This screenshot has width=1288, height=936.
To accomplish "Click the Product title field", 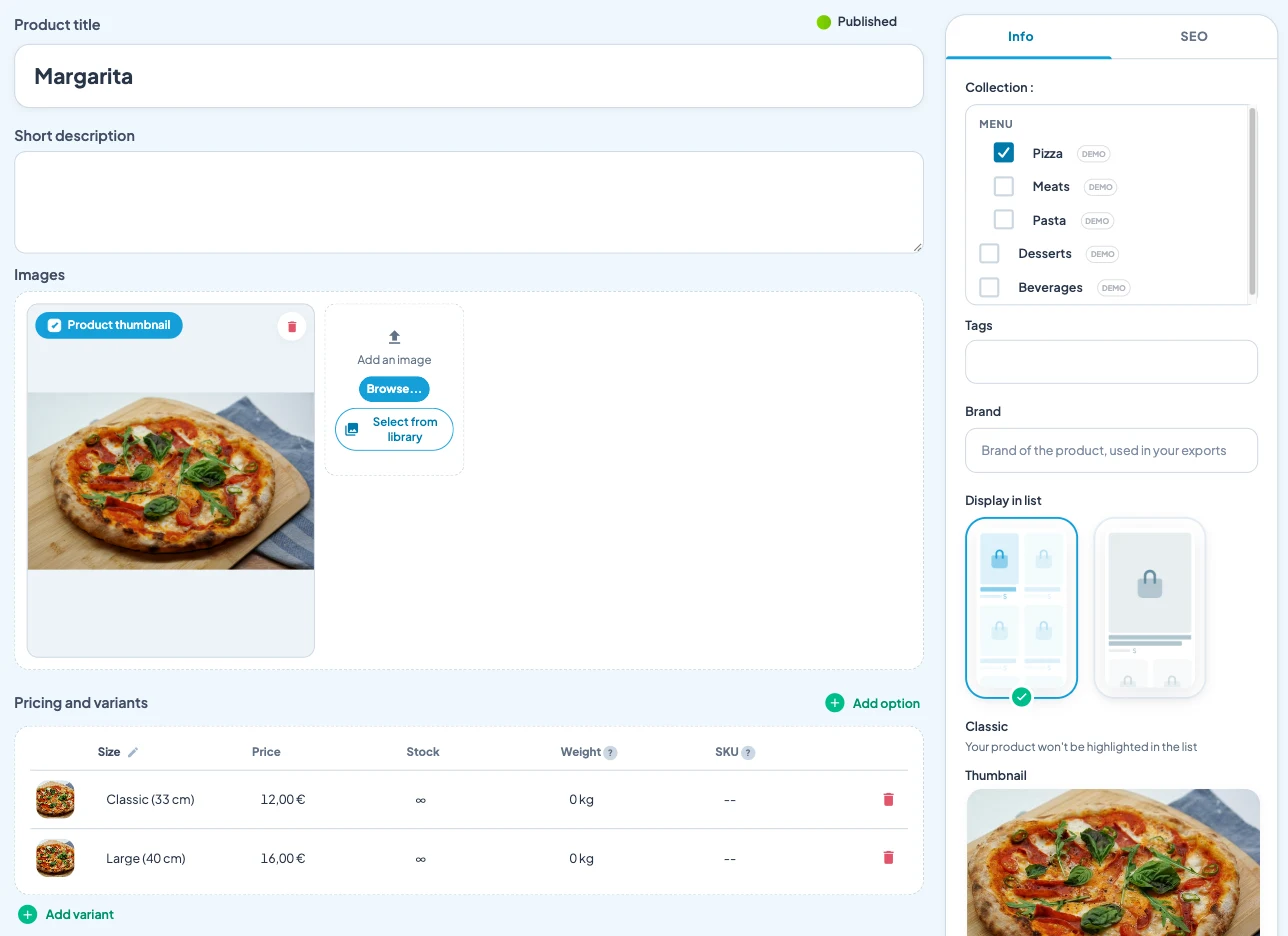I will (469, 76).
